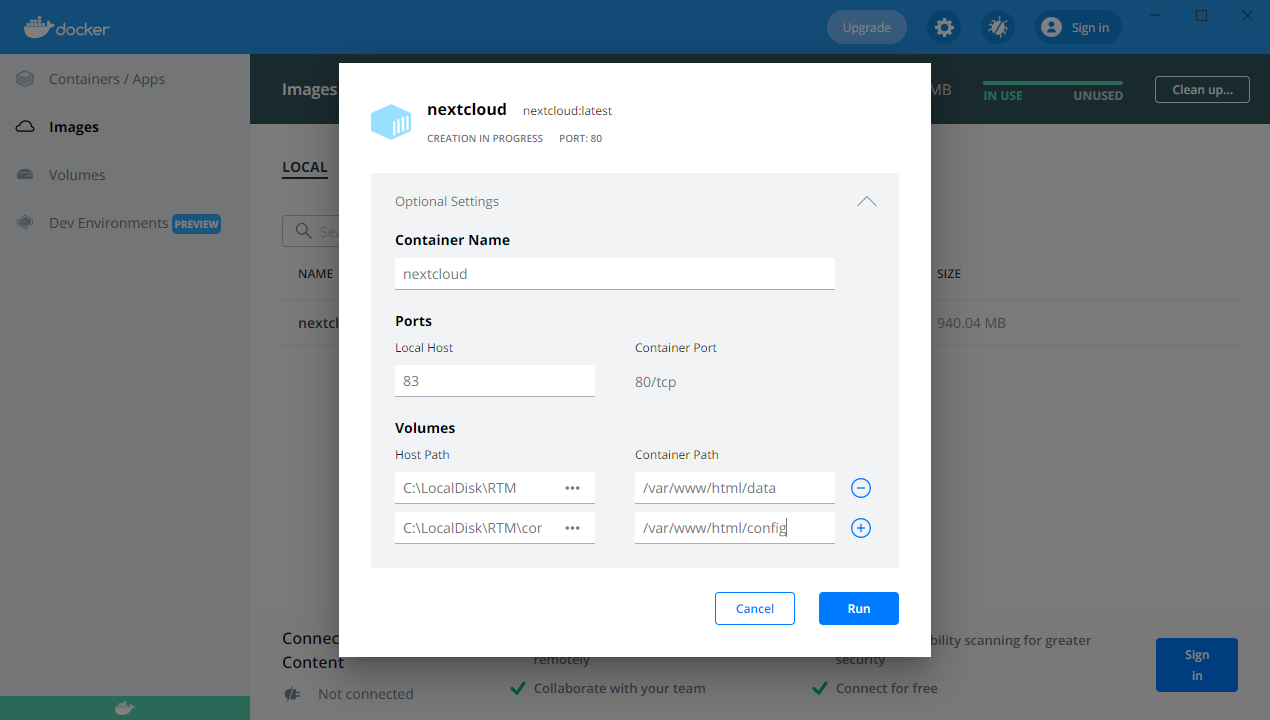The width and height of the screenshot is (1270, 720).
Task: Click the Not connected status text
Action: [x=365, y=694]
